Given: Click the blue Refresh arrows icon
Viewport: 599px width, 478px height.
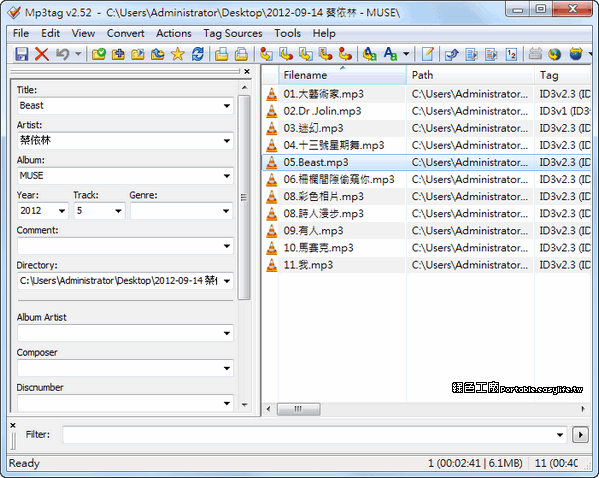Looking at the screenshot, I should pos(198,54).
